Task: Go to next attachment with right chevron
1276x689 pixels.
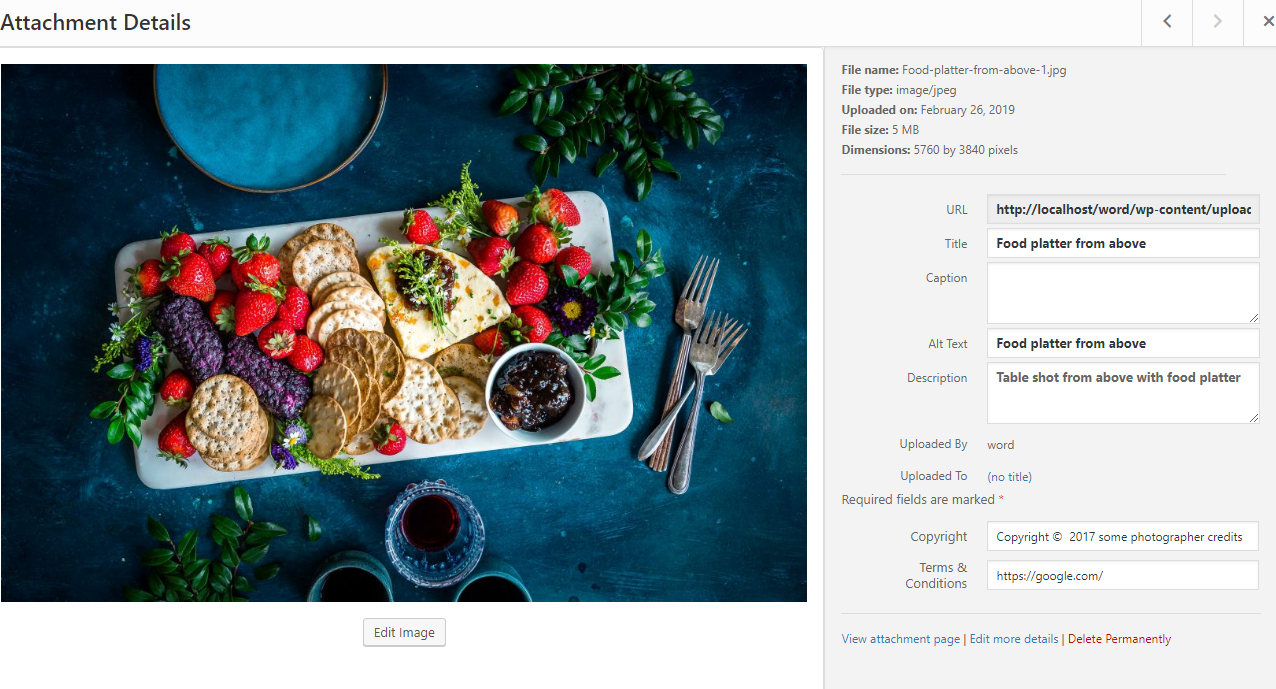Action: coord(1217,22)
